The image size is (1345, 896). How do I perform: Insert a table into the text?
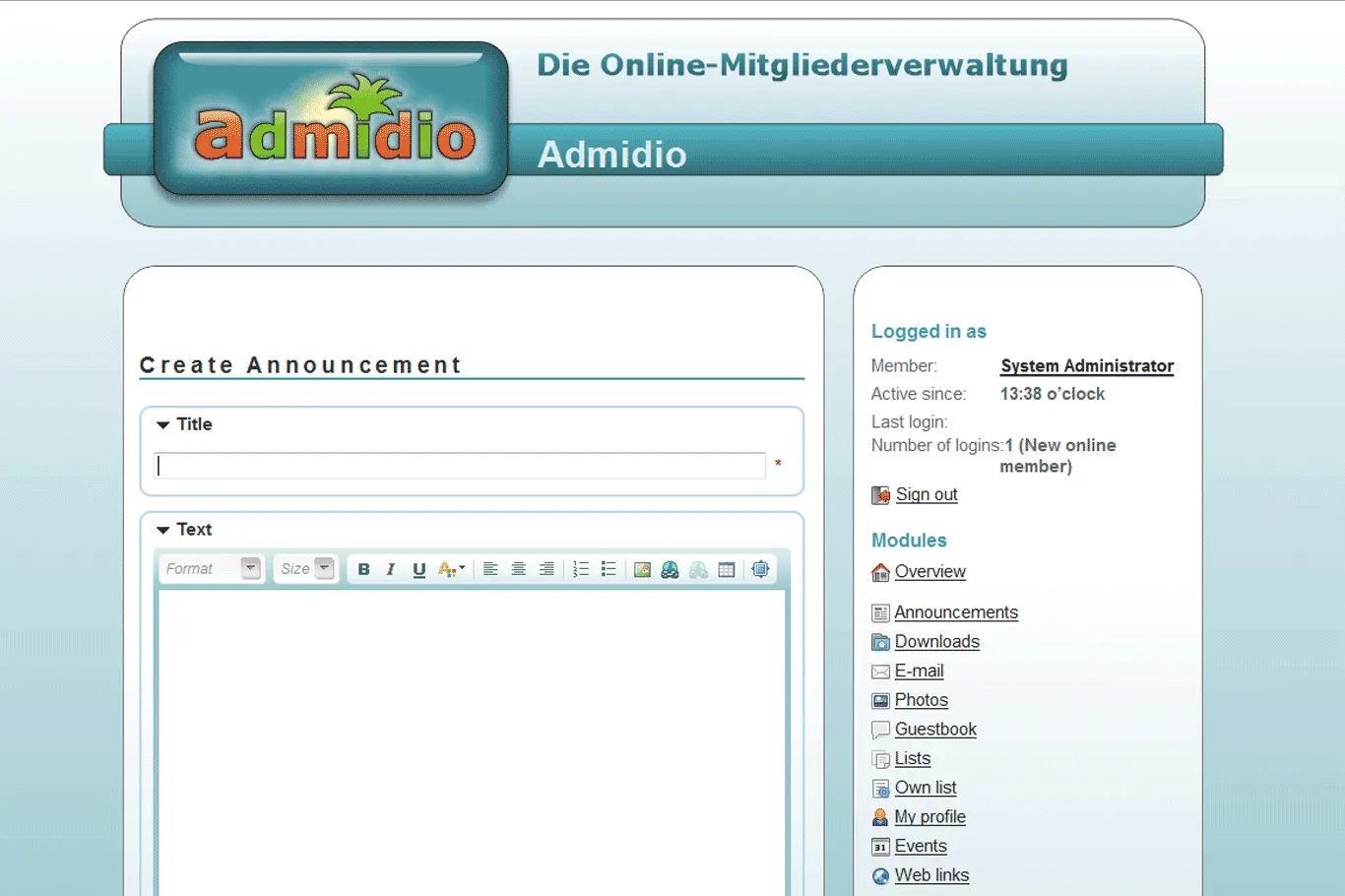tap(727, 569)
